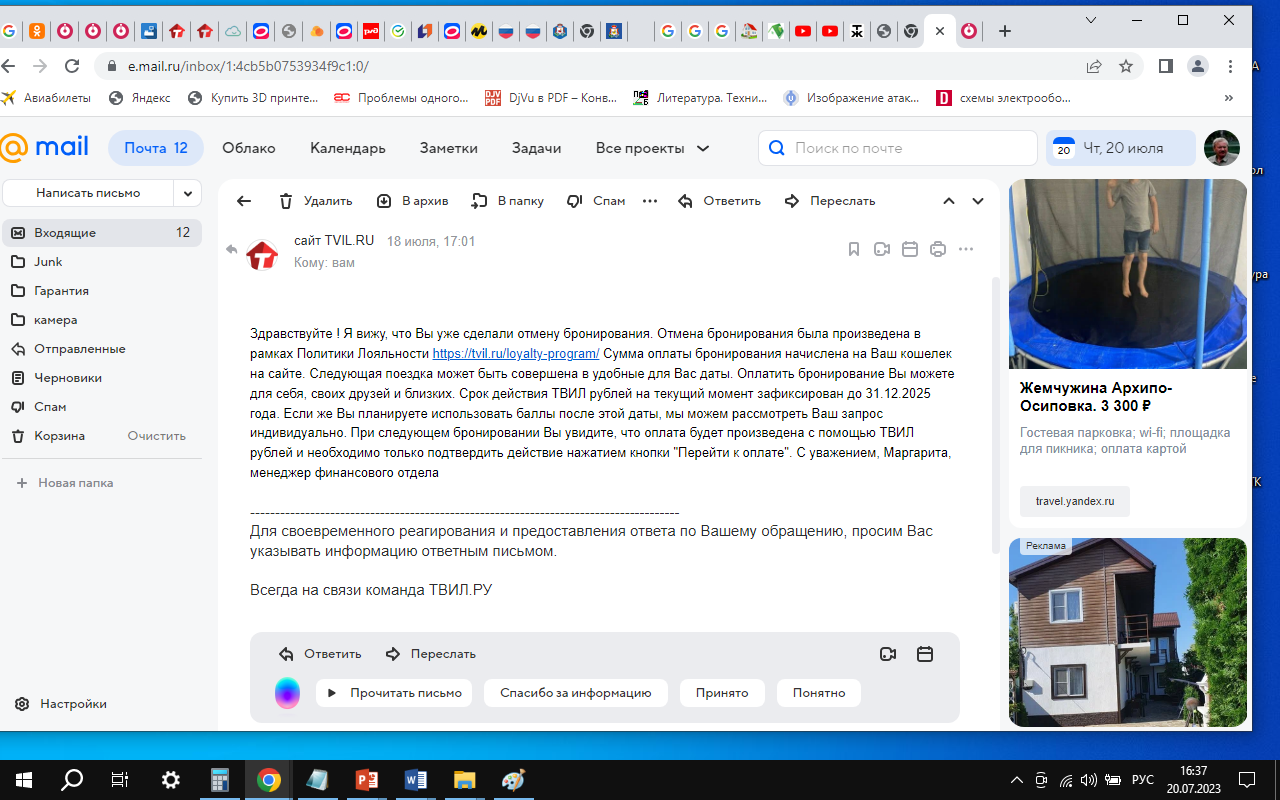Switch to the Задачи tab
This screenshot has width=1280, height=800.
pos(536,148)
